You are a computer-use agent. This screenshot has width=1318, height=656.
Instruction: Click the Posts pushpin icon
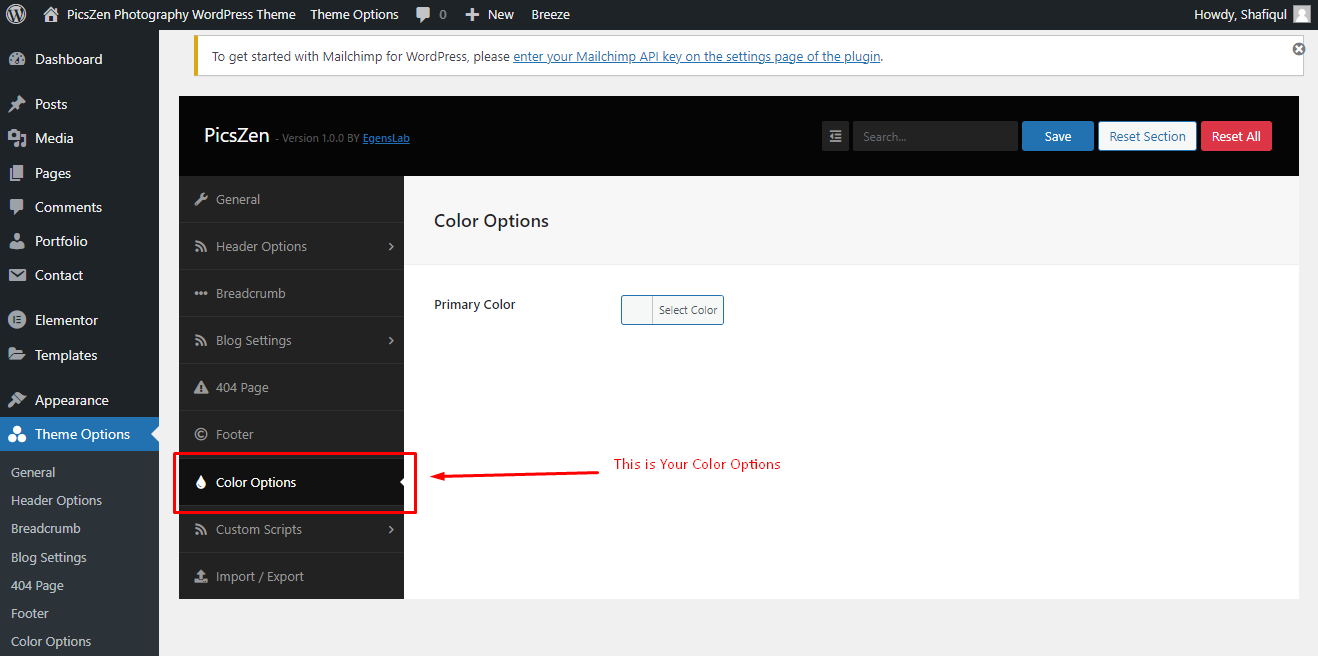[17, 104]
